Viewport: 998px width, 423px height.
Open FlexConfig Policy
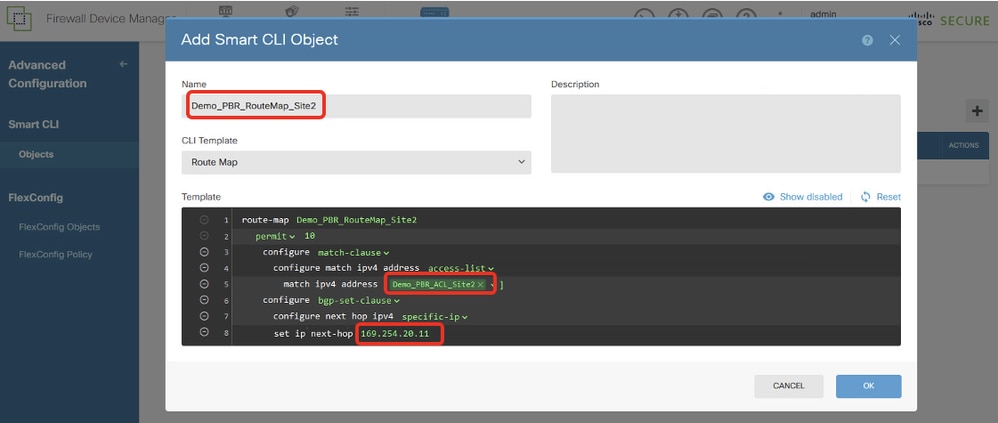[55, 254]
